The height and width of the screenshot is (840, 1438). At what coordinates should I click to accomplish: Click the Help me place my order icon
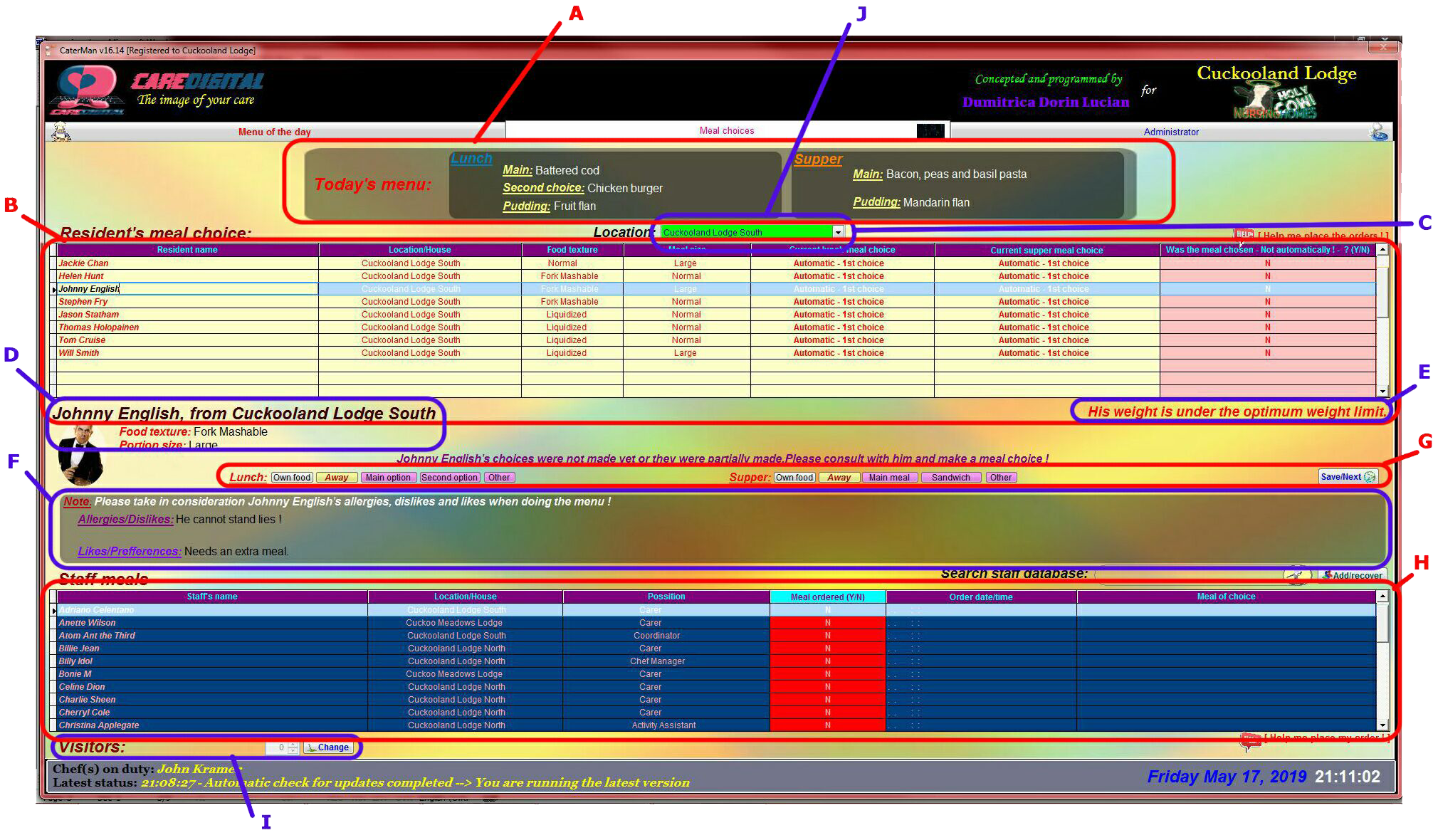click(1250, 740)
